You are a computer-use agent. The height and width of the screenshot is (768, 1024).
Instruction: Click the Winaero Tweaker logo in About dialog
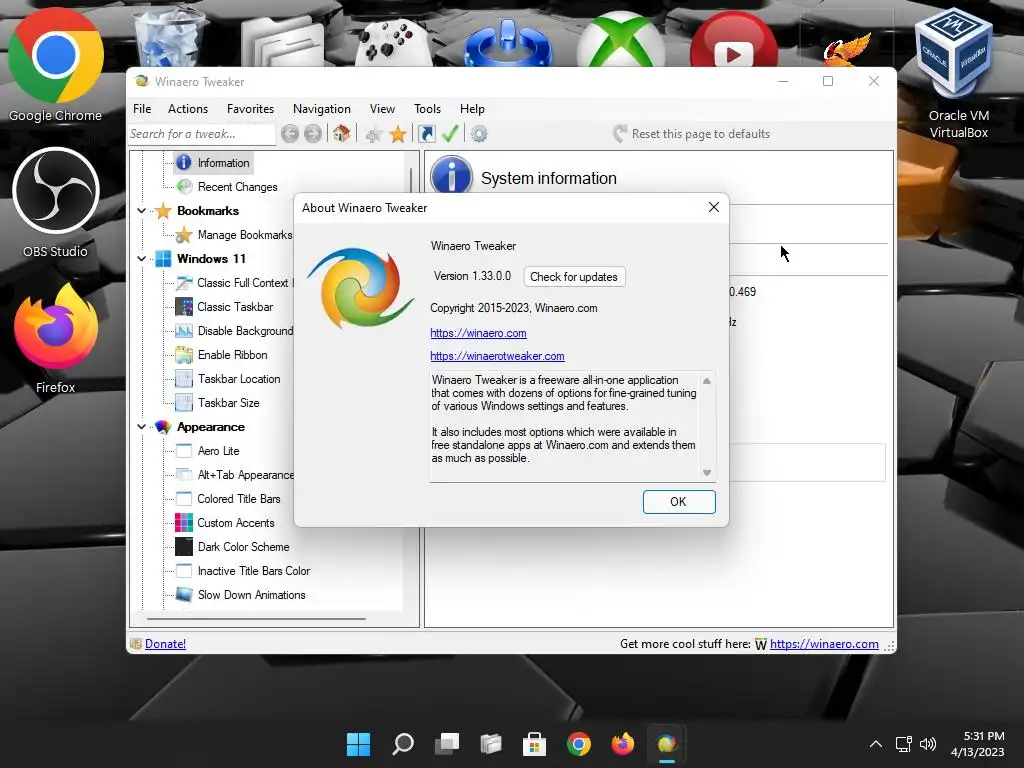click(x=360, y=288)
